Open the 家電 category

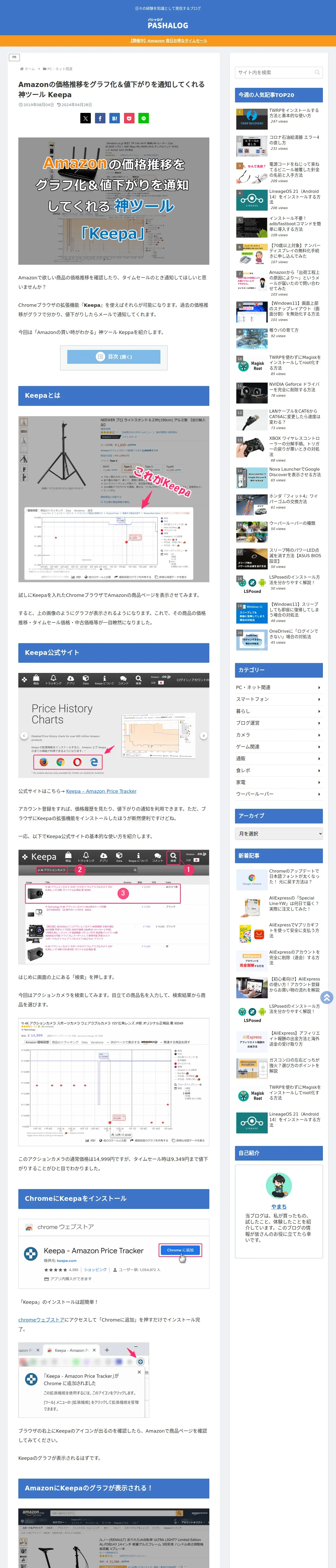point(279,782)
